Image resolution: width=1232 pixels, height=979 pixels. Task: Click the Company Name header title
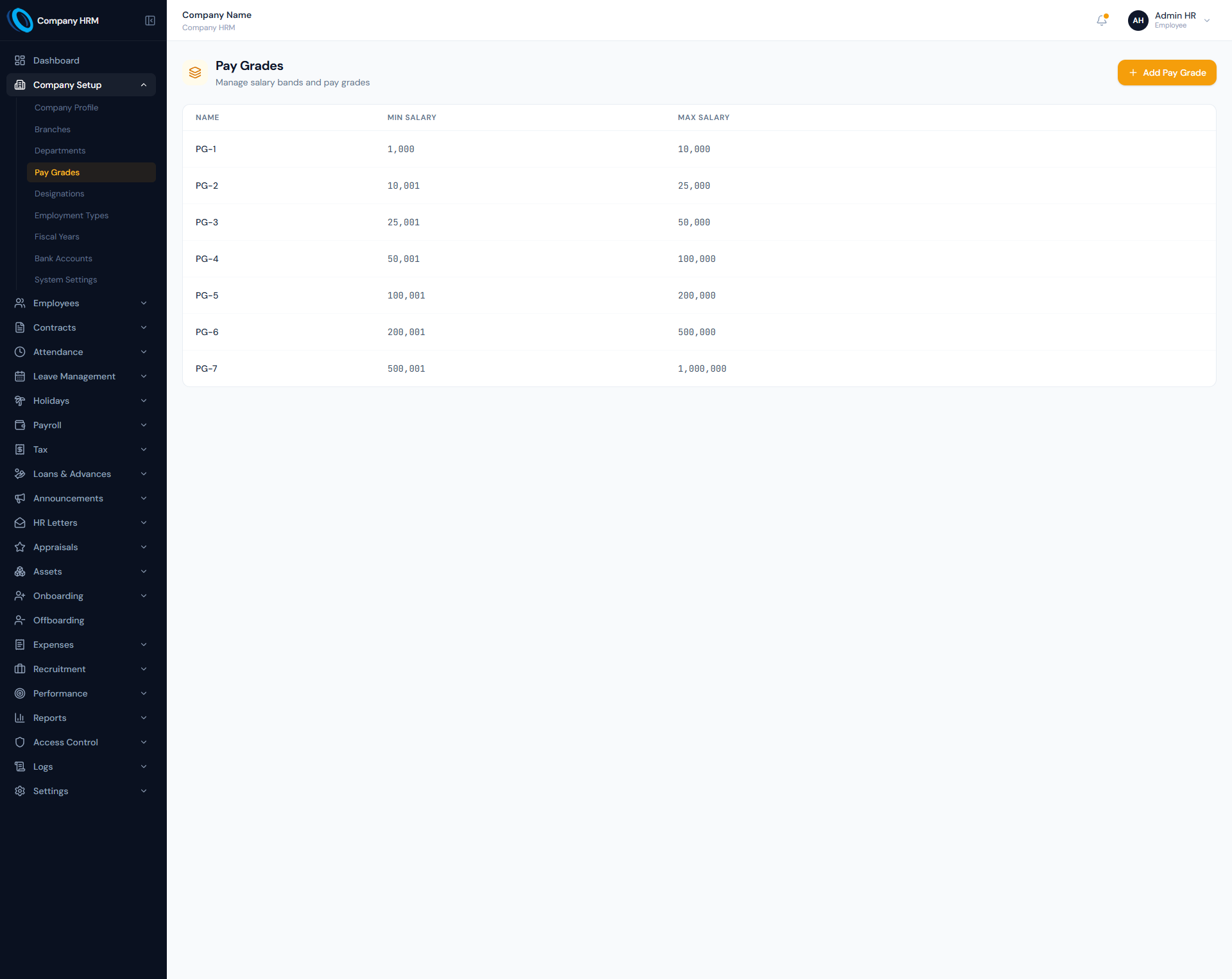click(217, 15)
